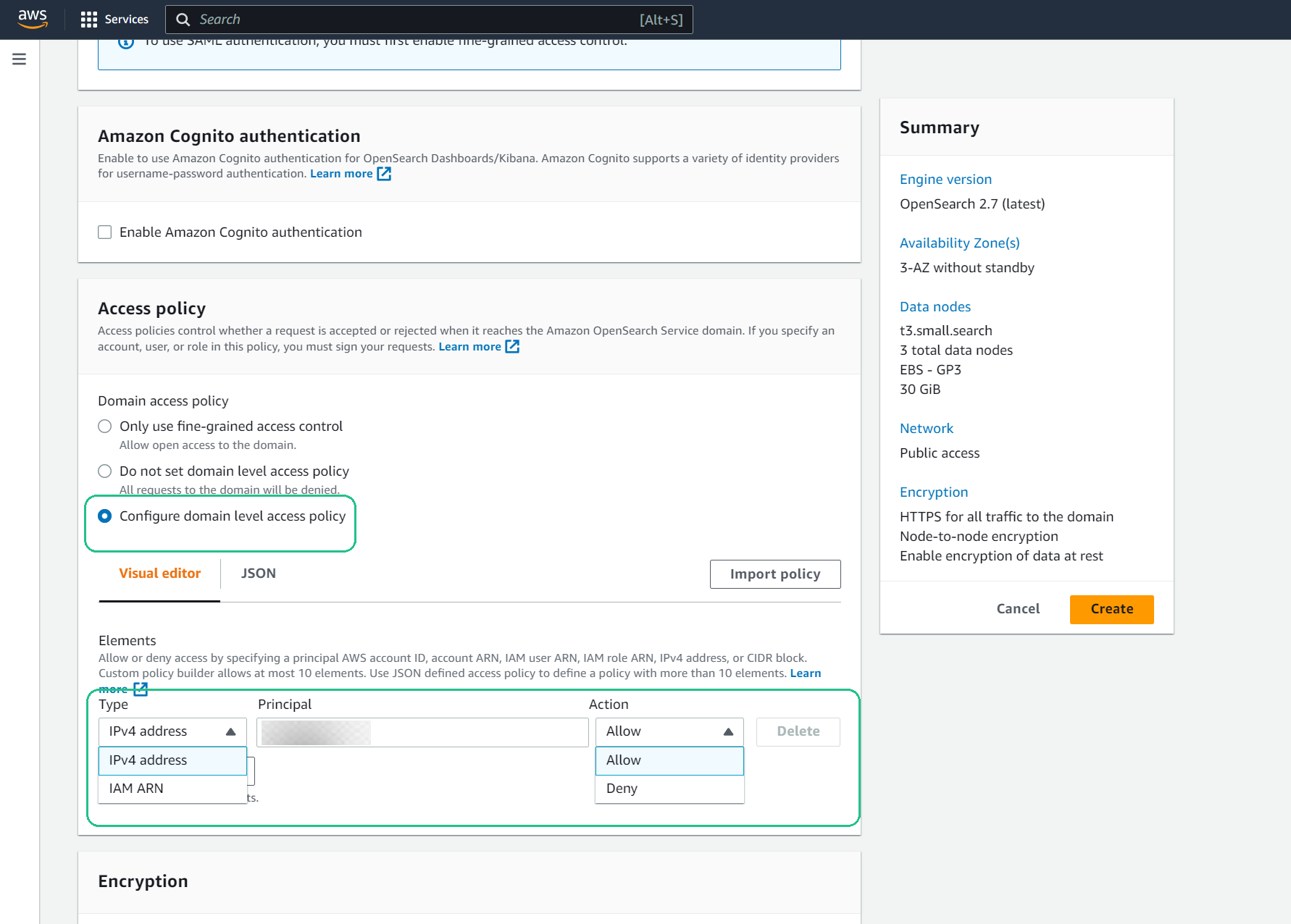The width and height of the screenshot is (1291, 924).
Task: Click the Services label in top bar
Action: click(x=127, y=20)
